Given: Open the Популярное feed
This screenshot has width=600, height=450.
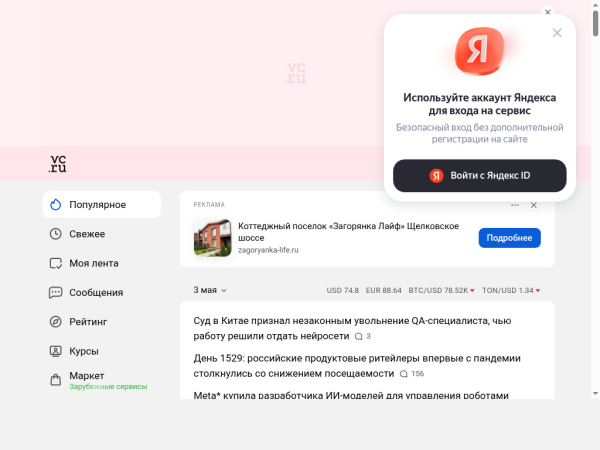Looking at the screenshot, I should (x=102, y=205).
